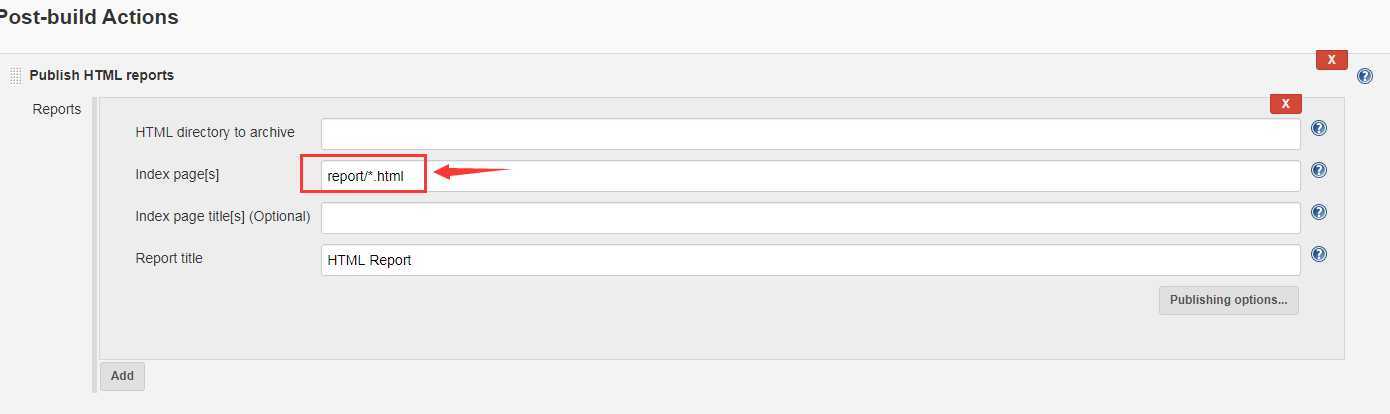This screenshot has height=414, width=1390.
Task: Open help for Publish HTML reports section
Action: [1365, 76]
